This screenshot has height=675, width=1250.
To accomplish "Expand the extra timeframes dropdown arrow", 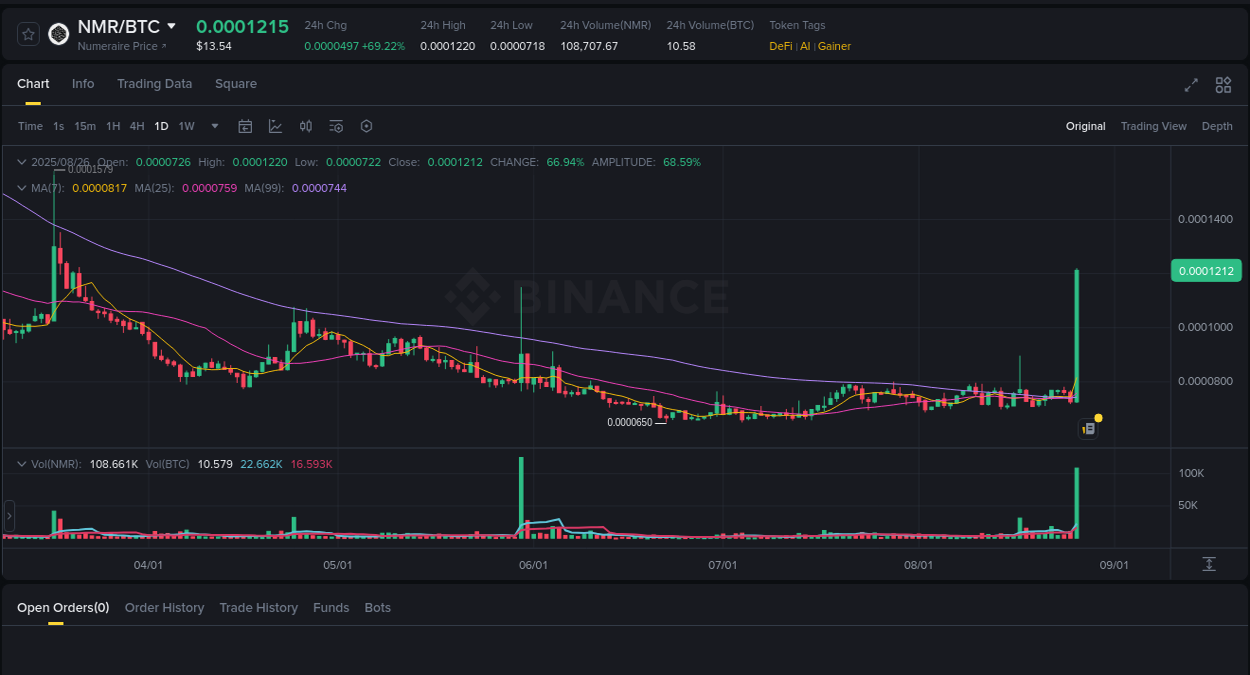I will tap(214, 126).
